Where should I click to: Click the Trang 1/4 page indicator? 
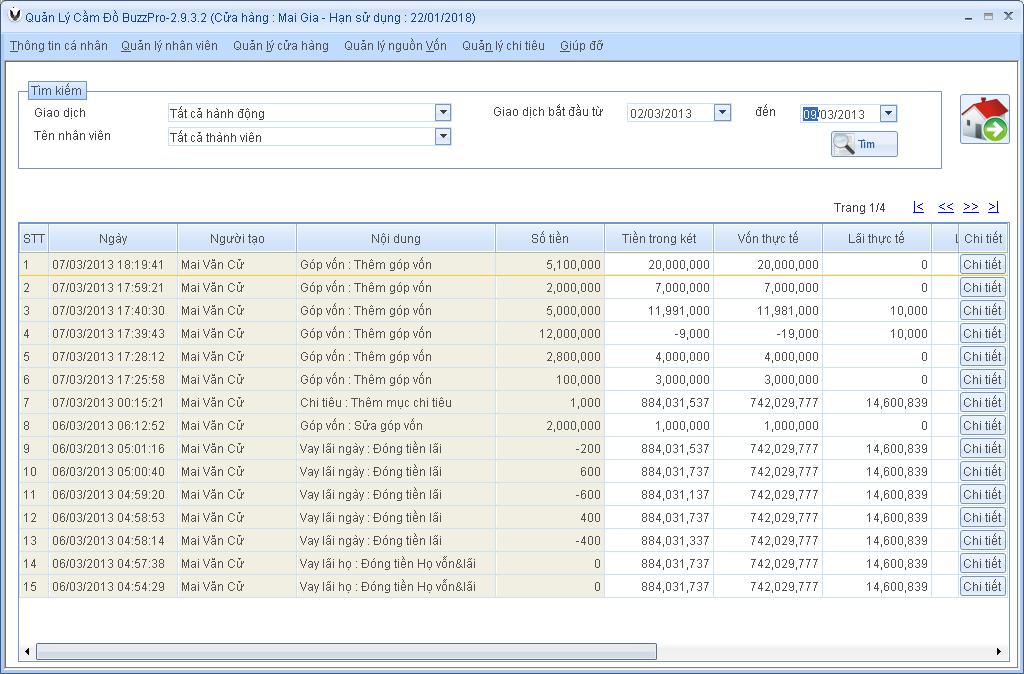859,208
